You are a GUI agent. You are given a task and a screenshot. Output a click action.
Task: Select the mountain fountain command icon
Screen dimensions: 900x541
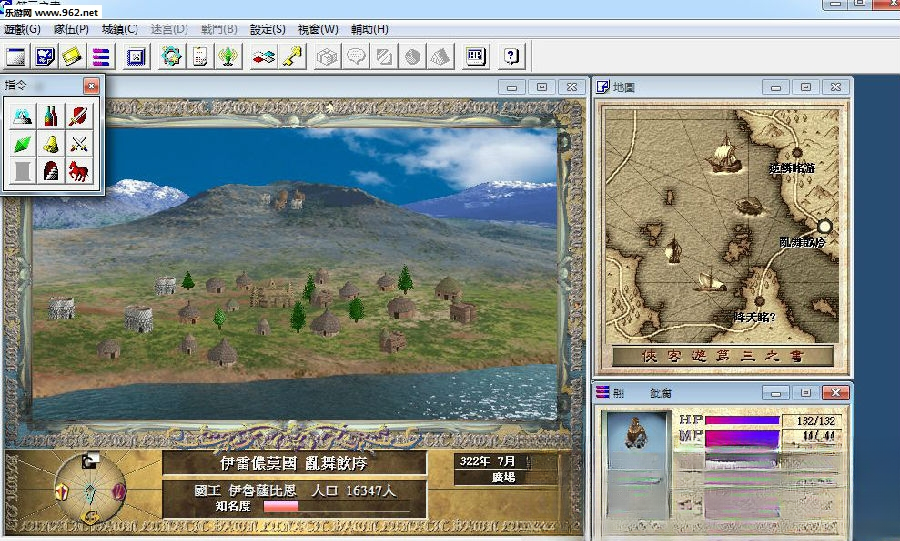point(22,116)
